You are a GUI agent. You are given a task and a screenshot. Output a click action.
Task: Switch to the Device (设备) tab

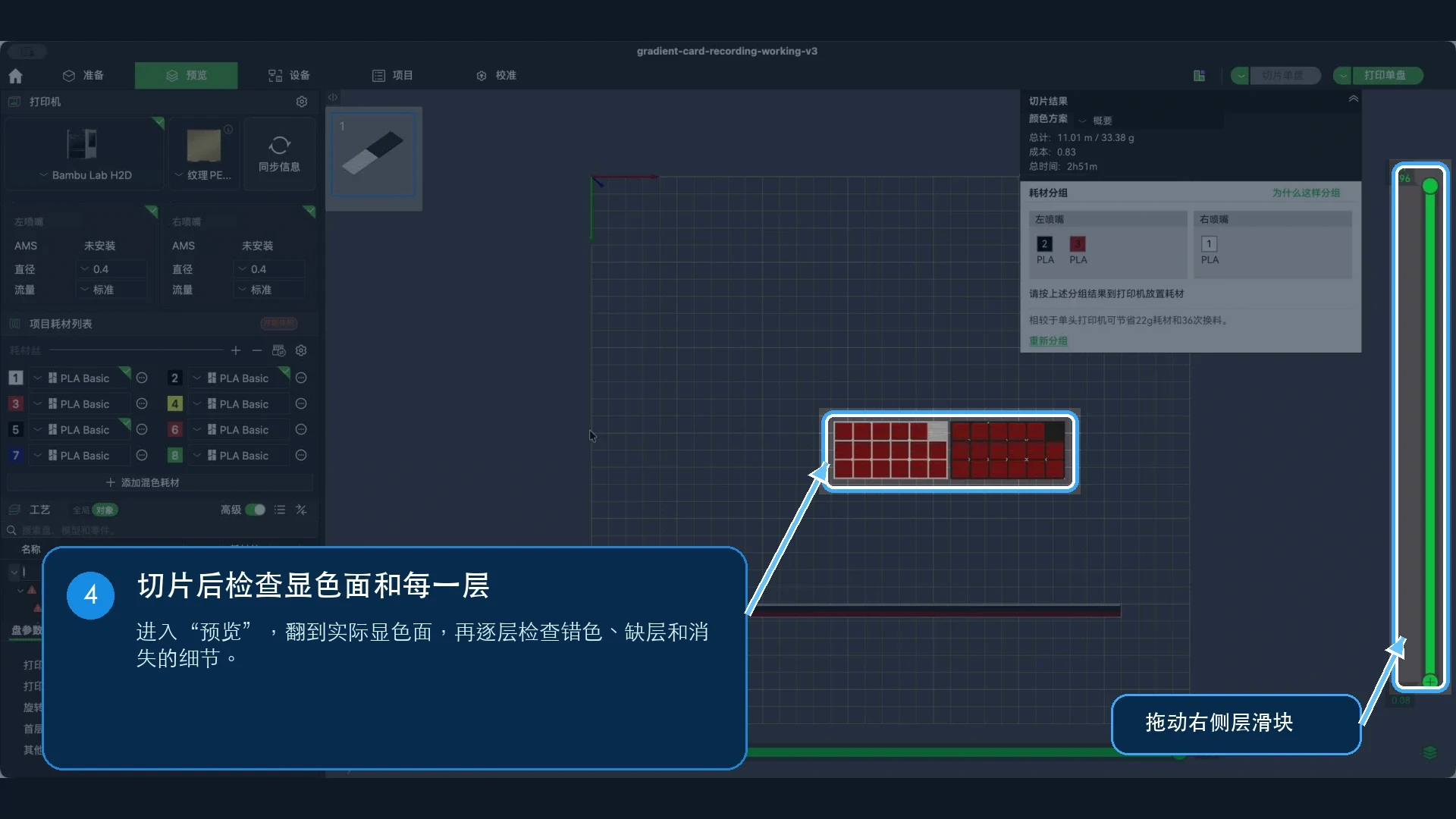[289, 75]
